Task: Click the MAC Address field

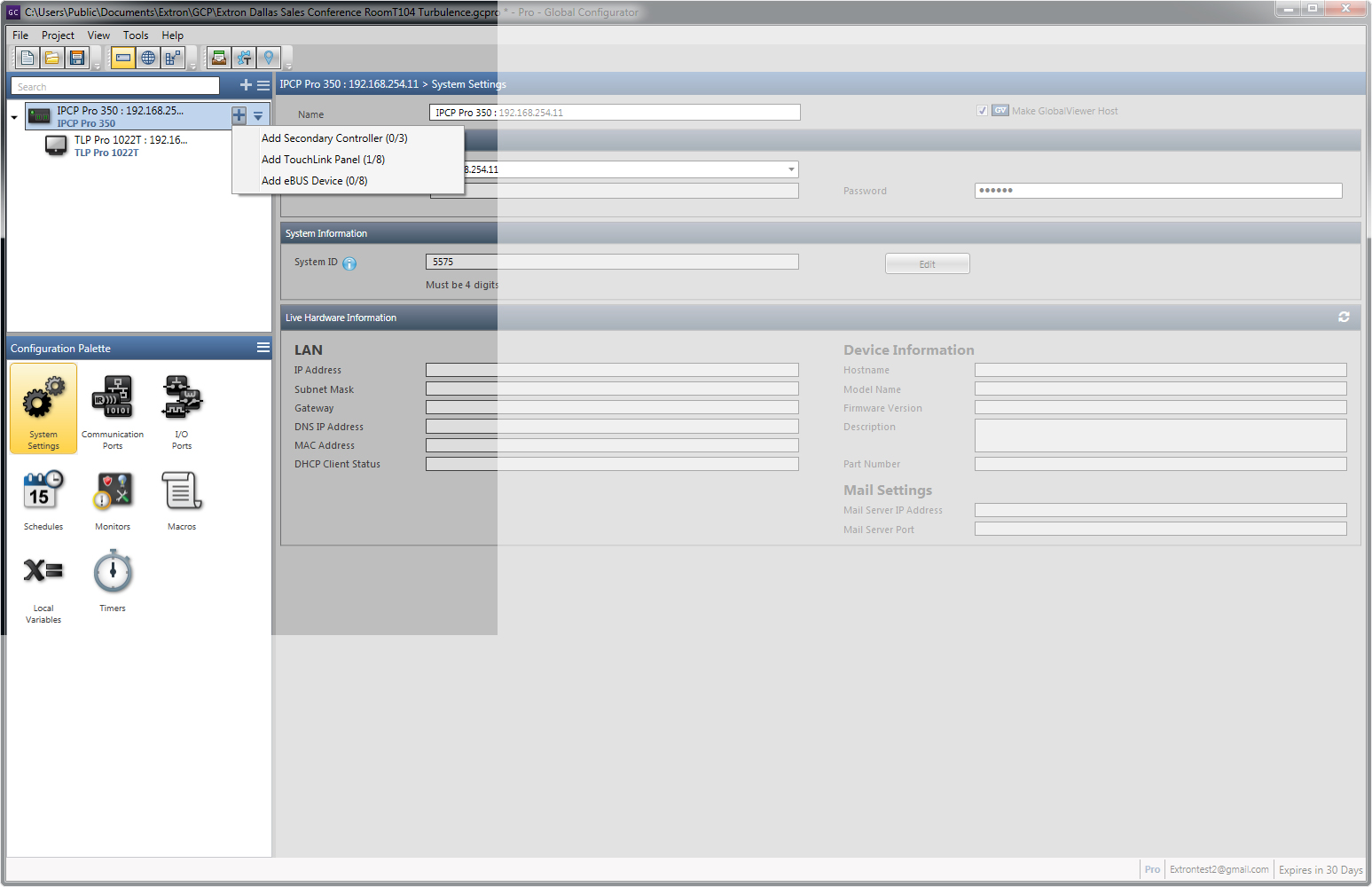Action: (612, 445)
